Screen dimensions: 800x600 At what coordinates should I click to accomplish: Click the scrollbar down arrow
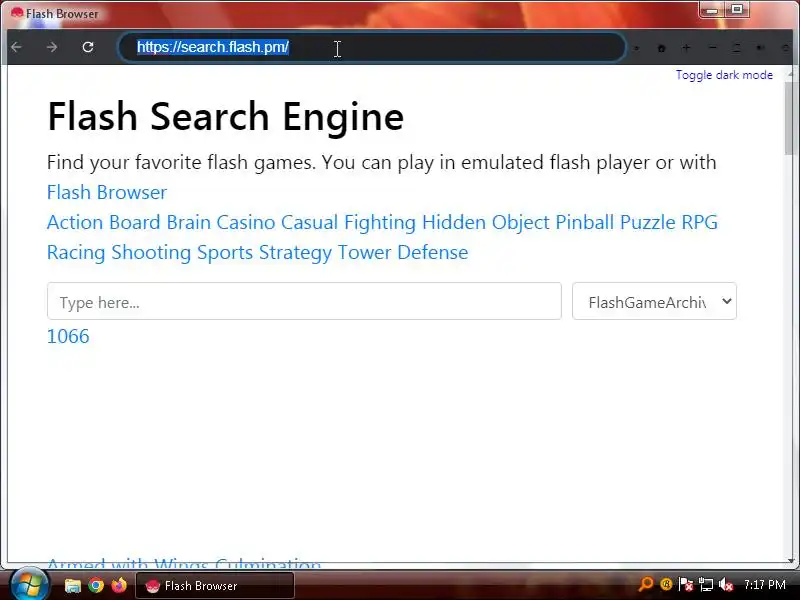coord(791,561)
